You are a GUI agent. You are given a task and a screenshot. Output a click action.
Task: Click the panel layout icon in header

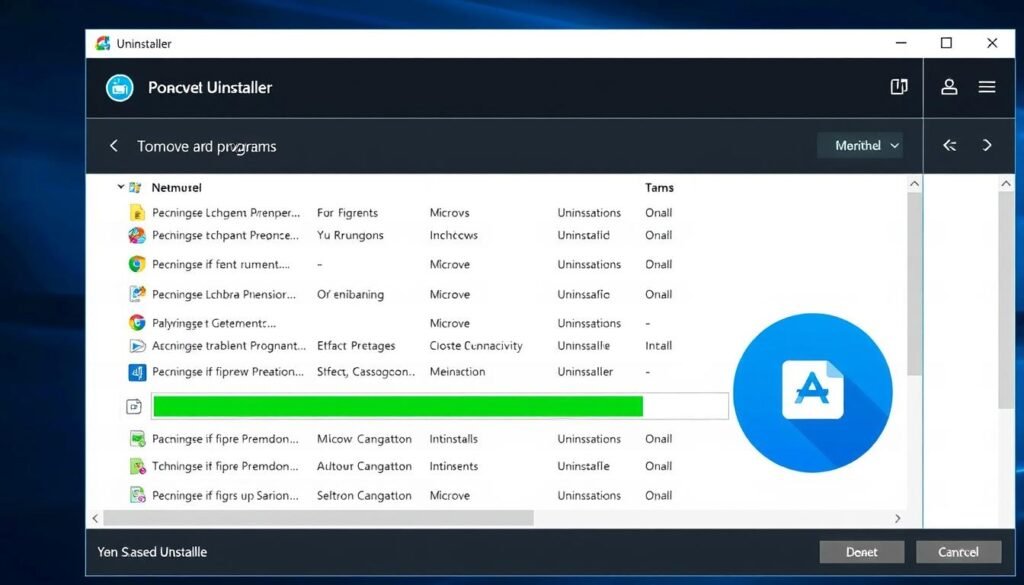[898, 87]
